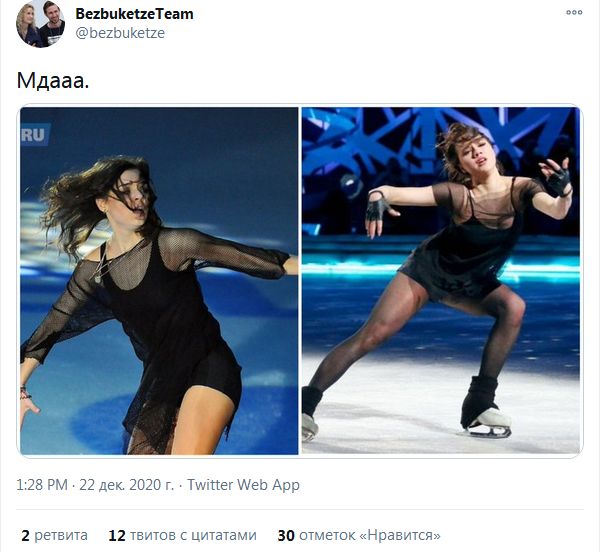This screenshot has height=552, width=615.
Task: Open the Twitter Web App source link
Action: (x=243, y=485)
